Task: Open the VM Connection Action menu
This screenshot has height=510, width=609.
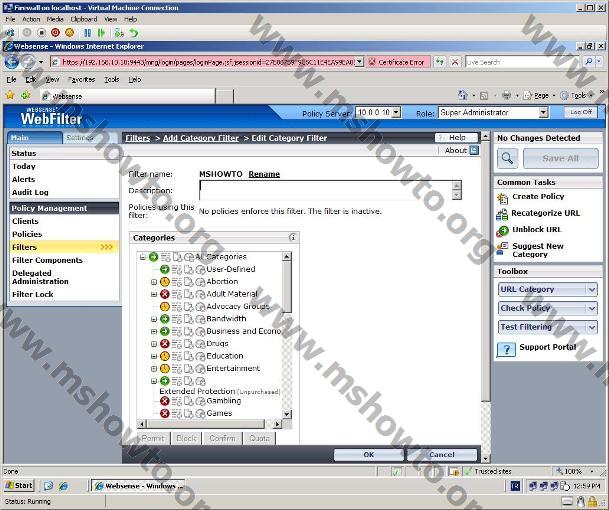Action: click(31, 19)
